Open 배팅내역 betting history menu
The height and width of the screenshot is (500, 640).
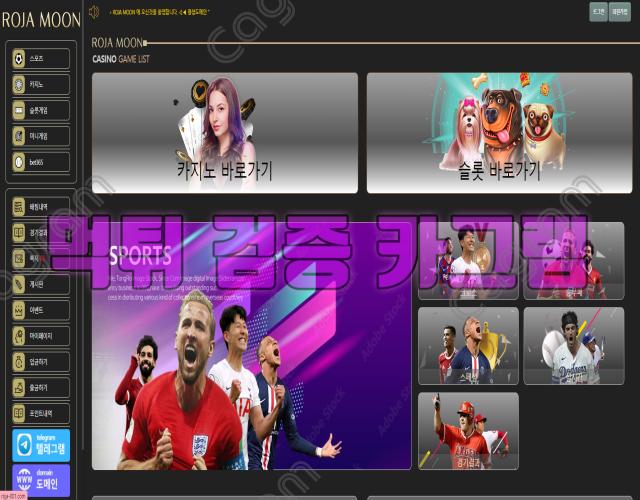[41, 206]
